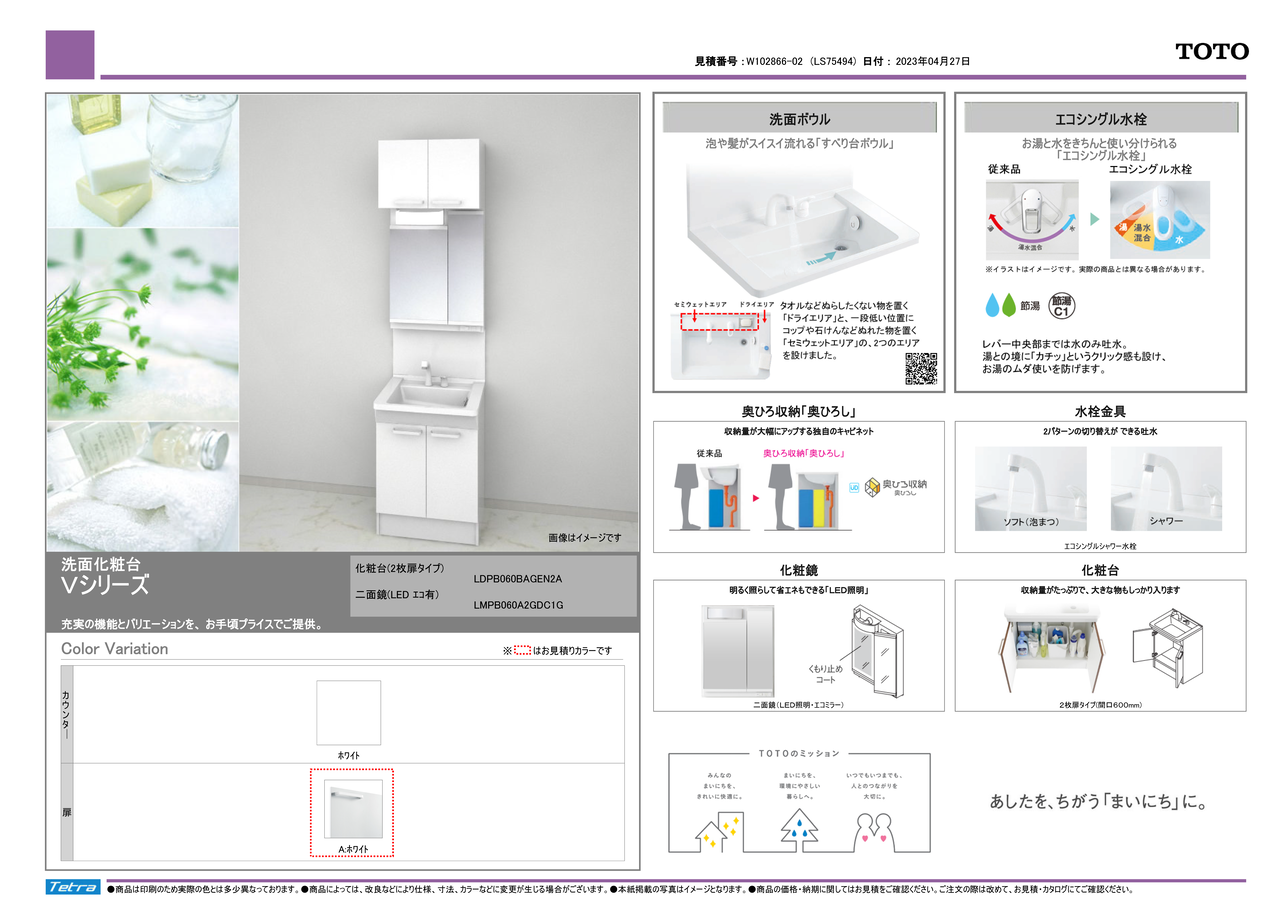1280x905 pixels.
Task: Open the QR code in the 洗面ボウル panel
Action: pos(921,369)
